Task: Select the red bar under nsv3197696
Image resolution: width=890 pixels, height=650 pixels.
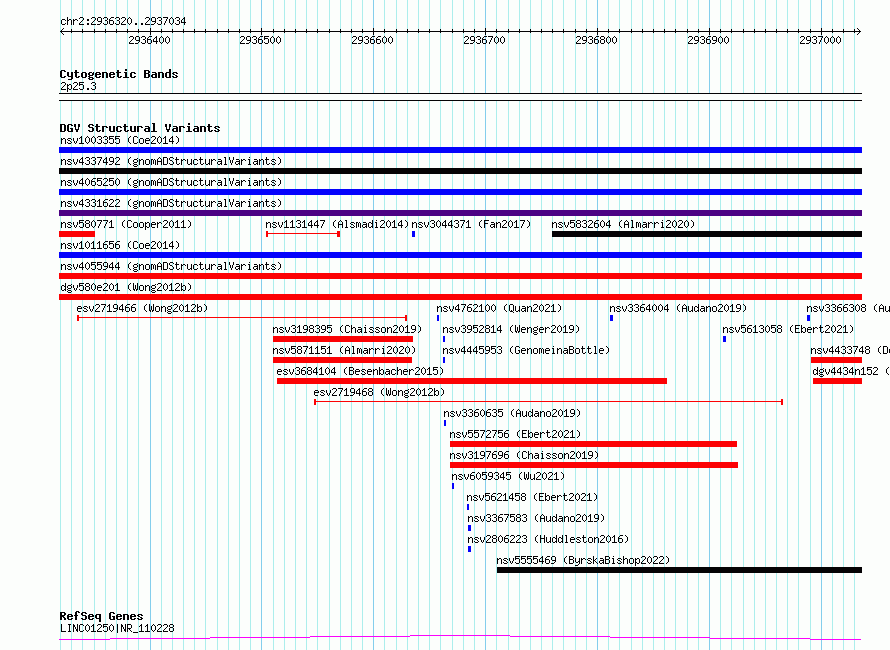Action: [594, 465]
